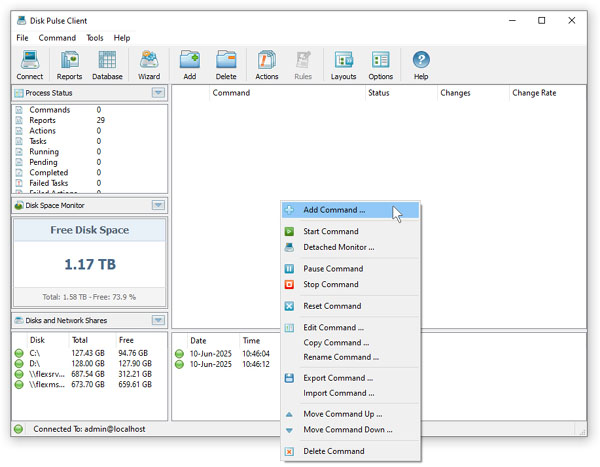Open the Database toolbar icon
Viewport: 600px width, 467px height.
[107, 65]
